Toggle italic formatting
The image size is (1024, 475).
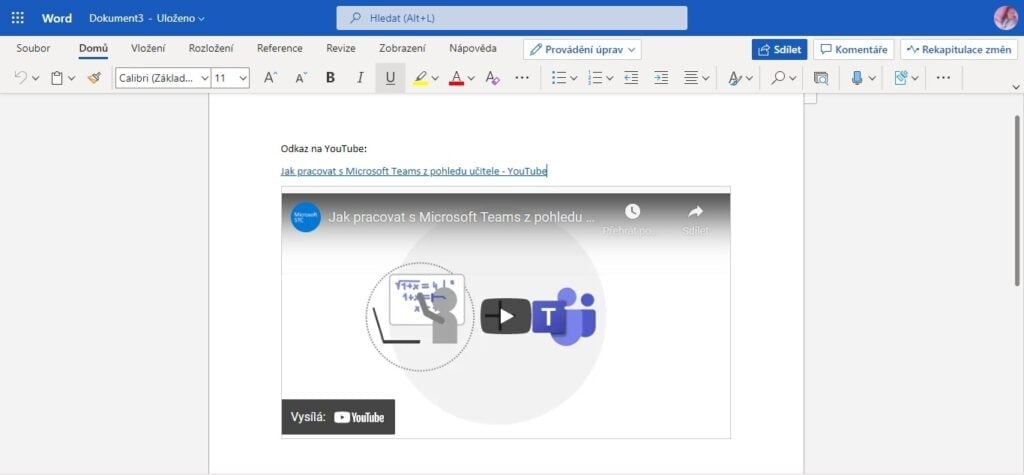pyautogui.click(x=360, y=78)
